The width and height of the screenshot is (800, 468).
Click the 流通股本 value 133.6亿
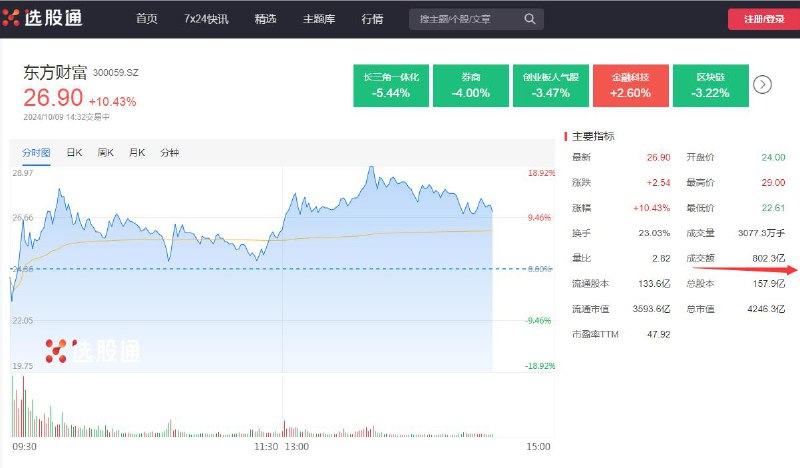(x=654, y=284)
